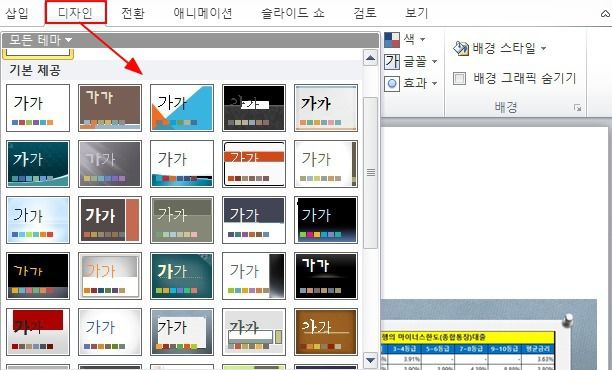Screen dimensions: 612x370
Task: Select the teal theme with dotted line
Action: pos(182,276)
